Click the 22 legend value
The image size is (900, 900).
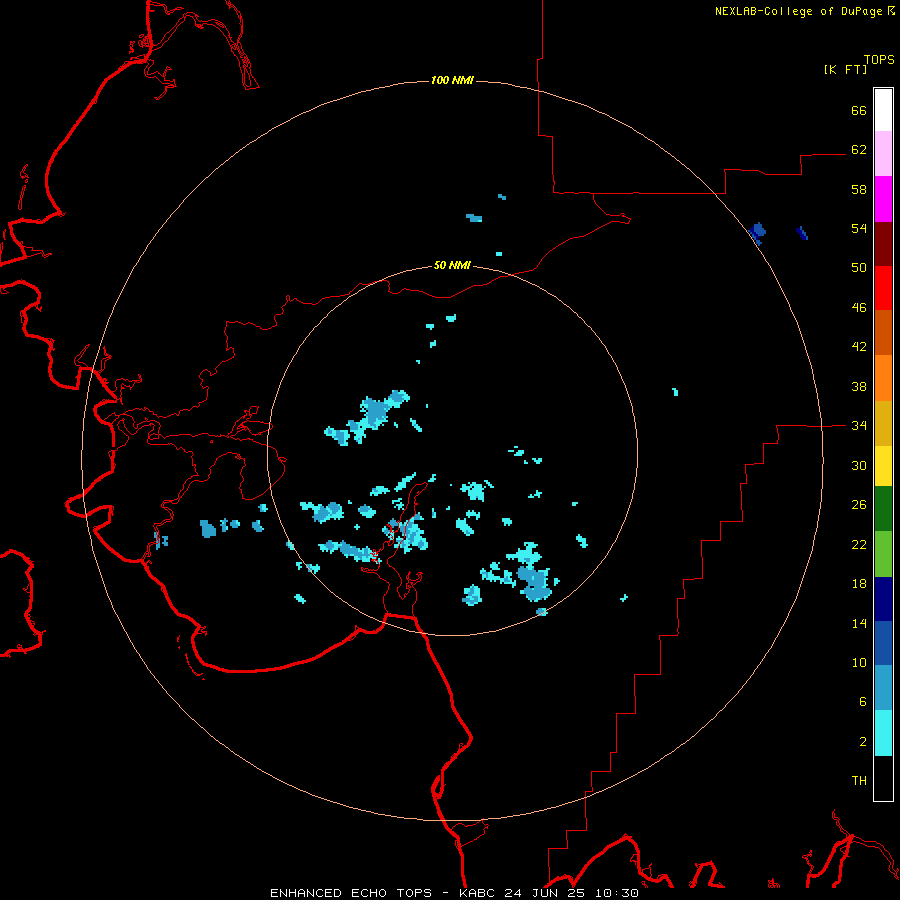click(x=859, y=544)
